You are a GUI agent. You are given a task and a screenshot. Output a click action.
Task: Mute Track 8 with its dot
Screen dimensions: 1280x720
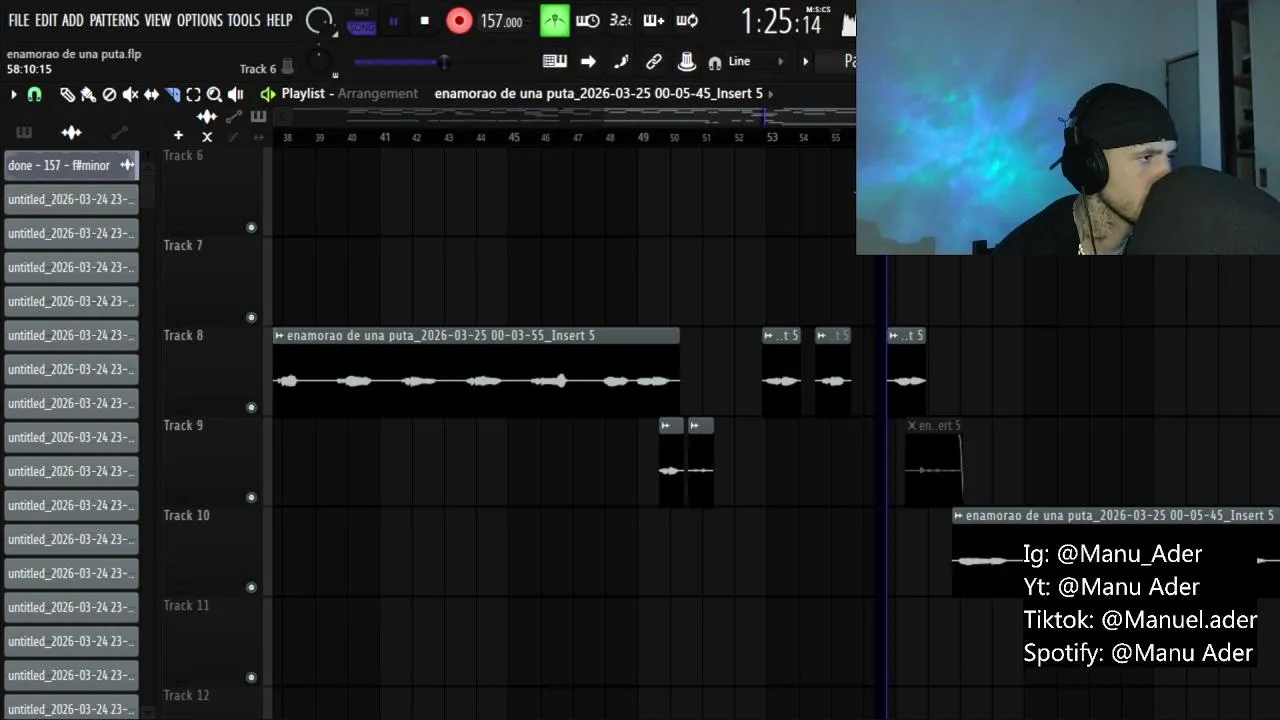point(251,407)
